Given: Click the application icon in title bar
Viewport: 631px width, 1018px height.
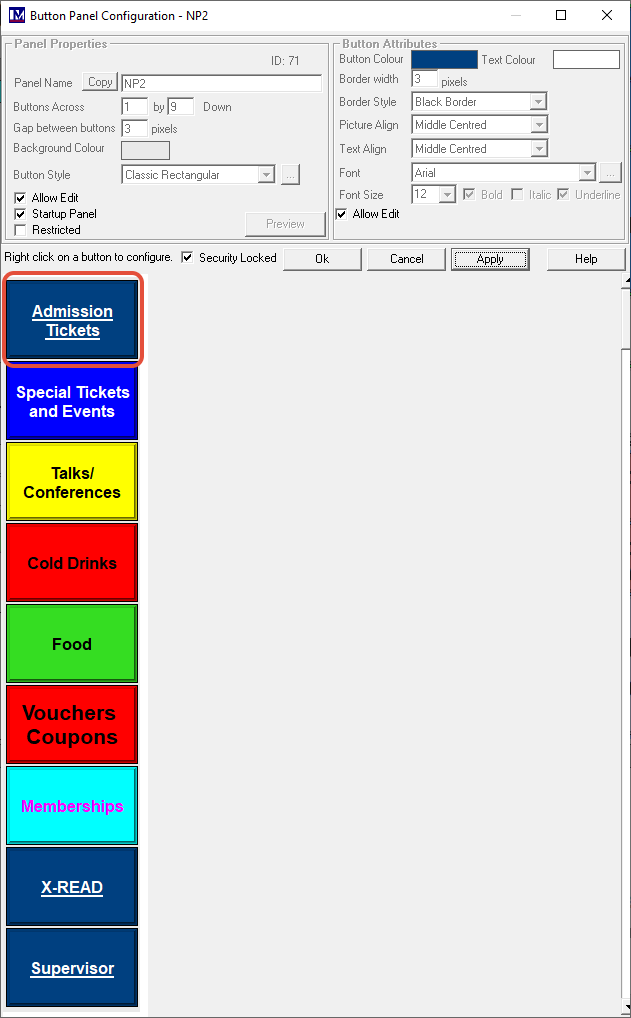Looking at the screenshot, I should click(x=17, y=15).
